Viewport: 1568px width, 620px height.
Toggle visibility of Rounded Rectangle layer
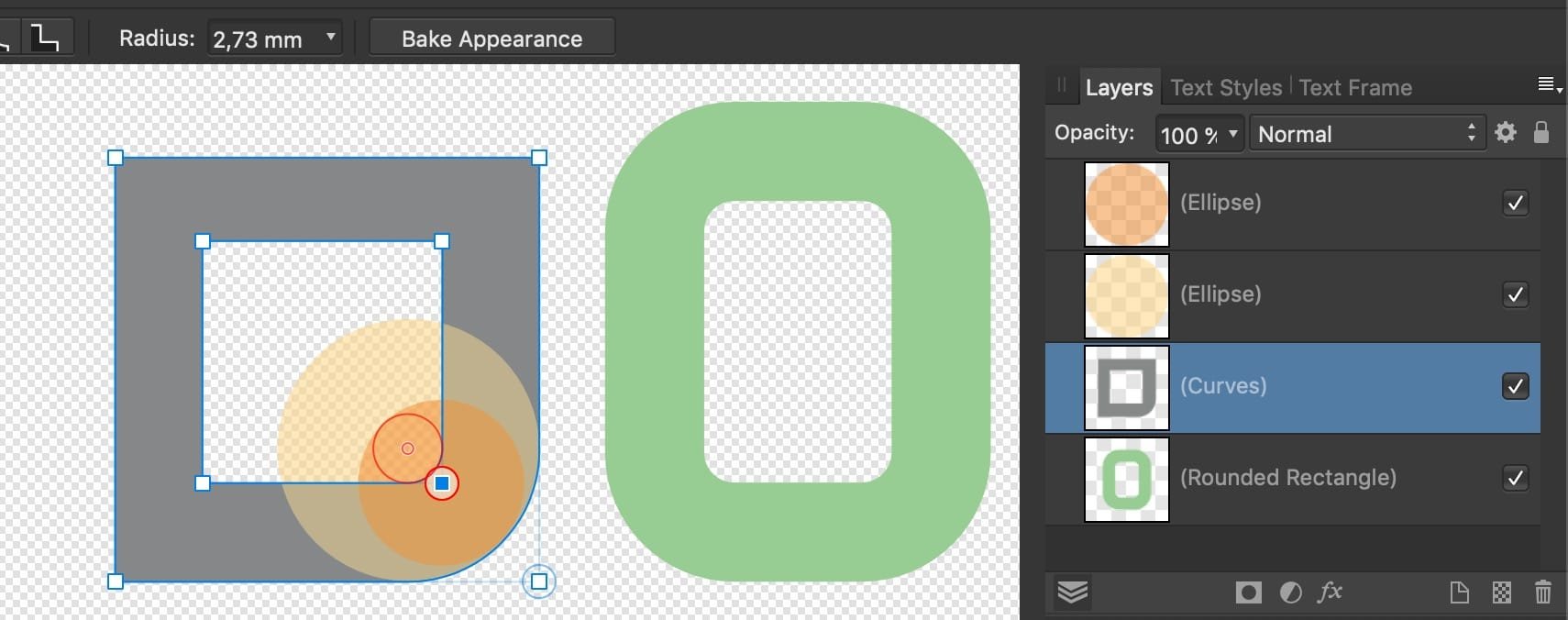point(1516,478)
